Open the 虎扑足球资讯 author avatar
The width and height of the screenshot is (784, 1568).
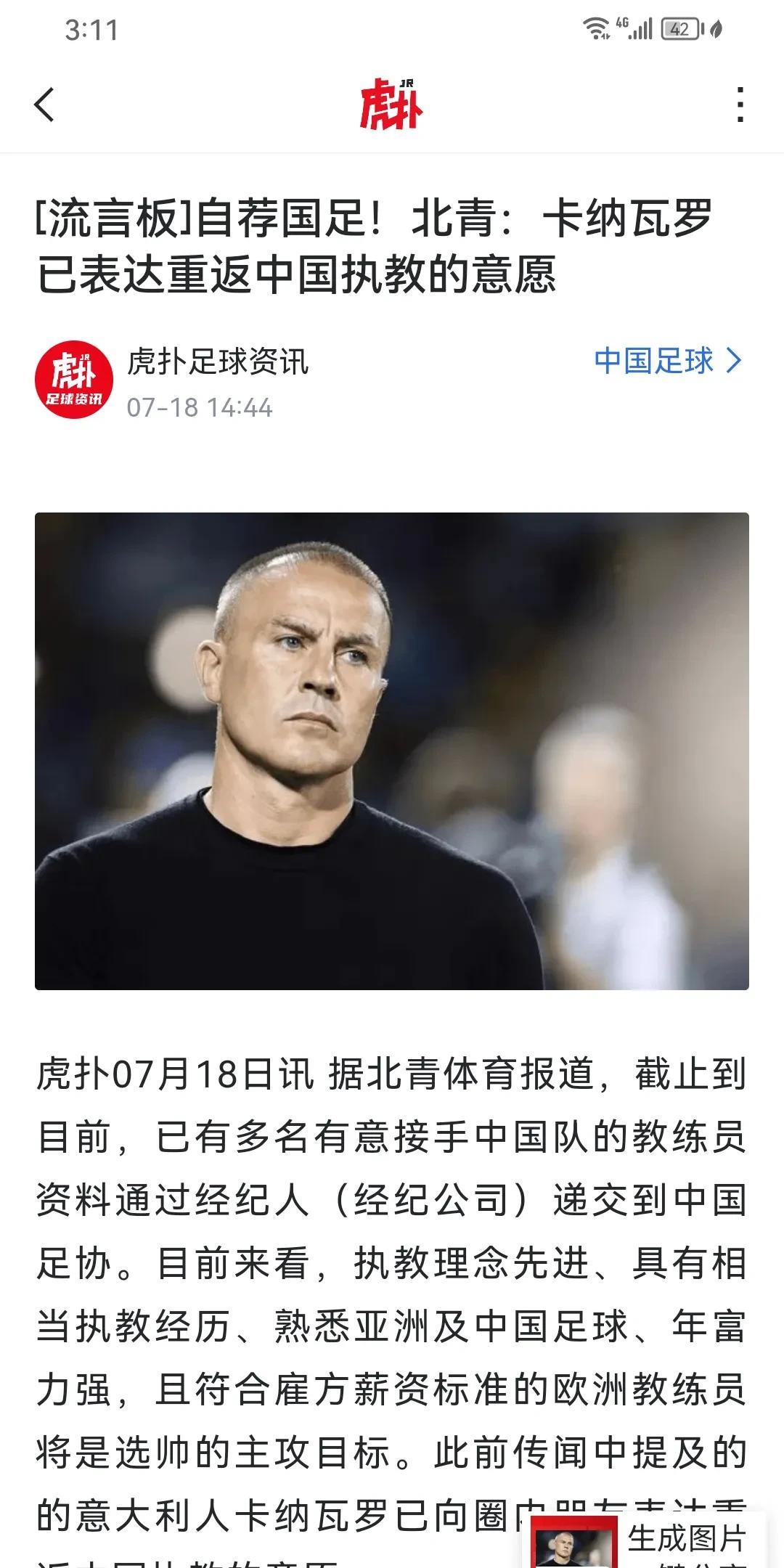tap(73, 380)
